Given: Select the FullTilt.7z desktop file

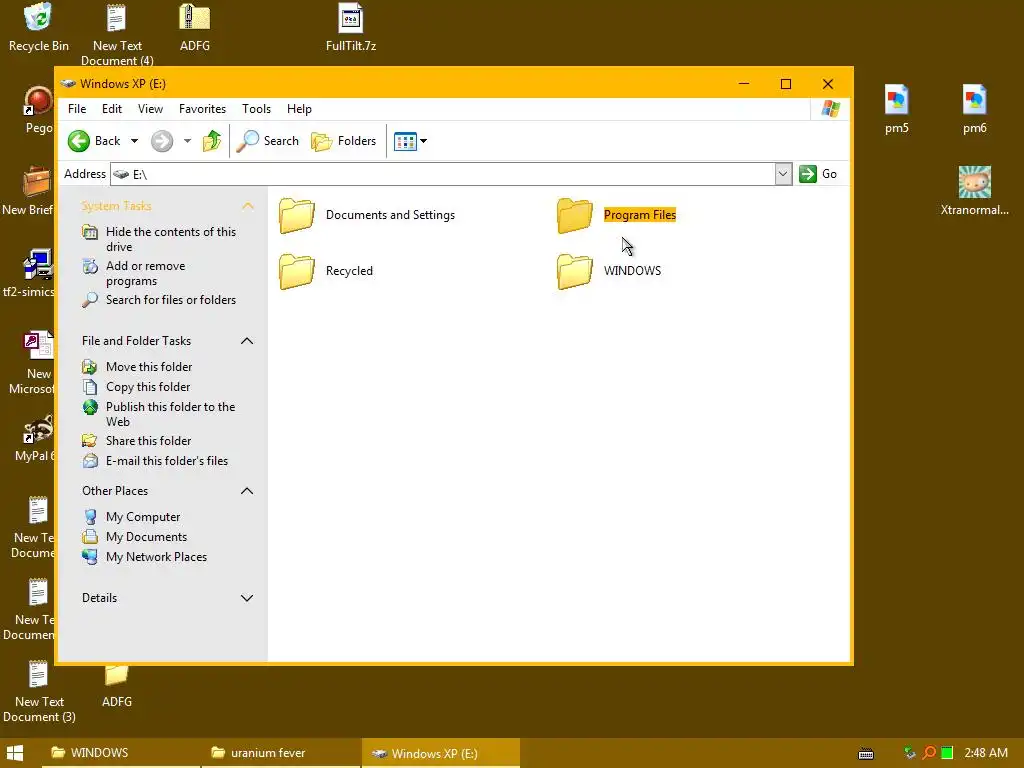Looking at the screenshot, I should 351,27.
